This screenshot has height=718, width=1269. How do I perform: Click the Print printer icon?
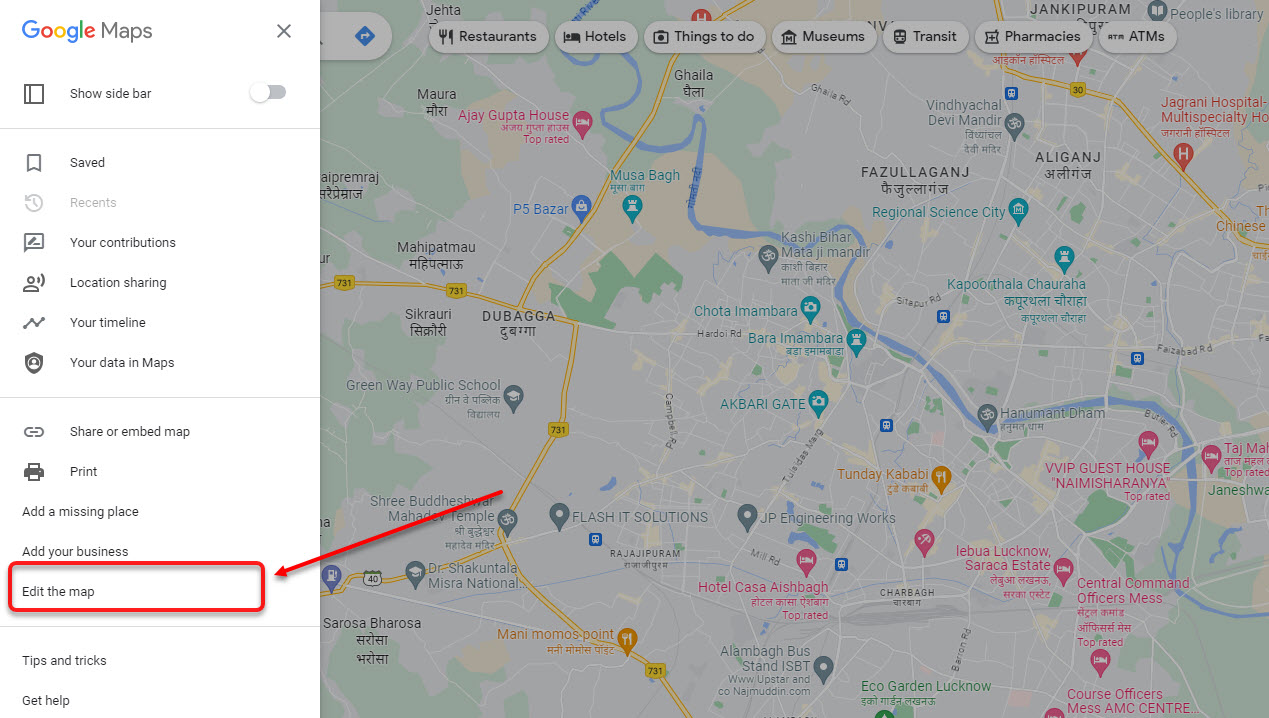click(34, 472)
